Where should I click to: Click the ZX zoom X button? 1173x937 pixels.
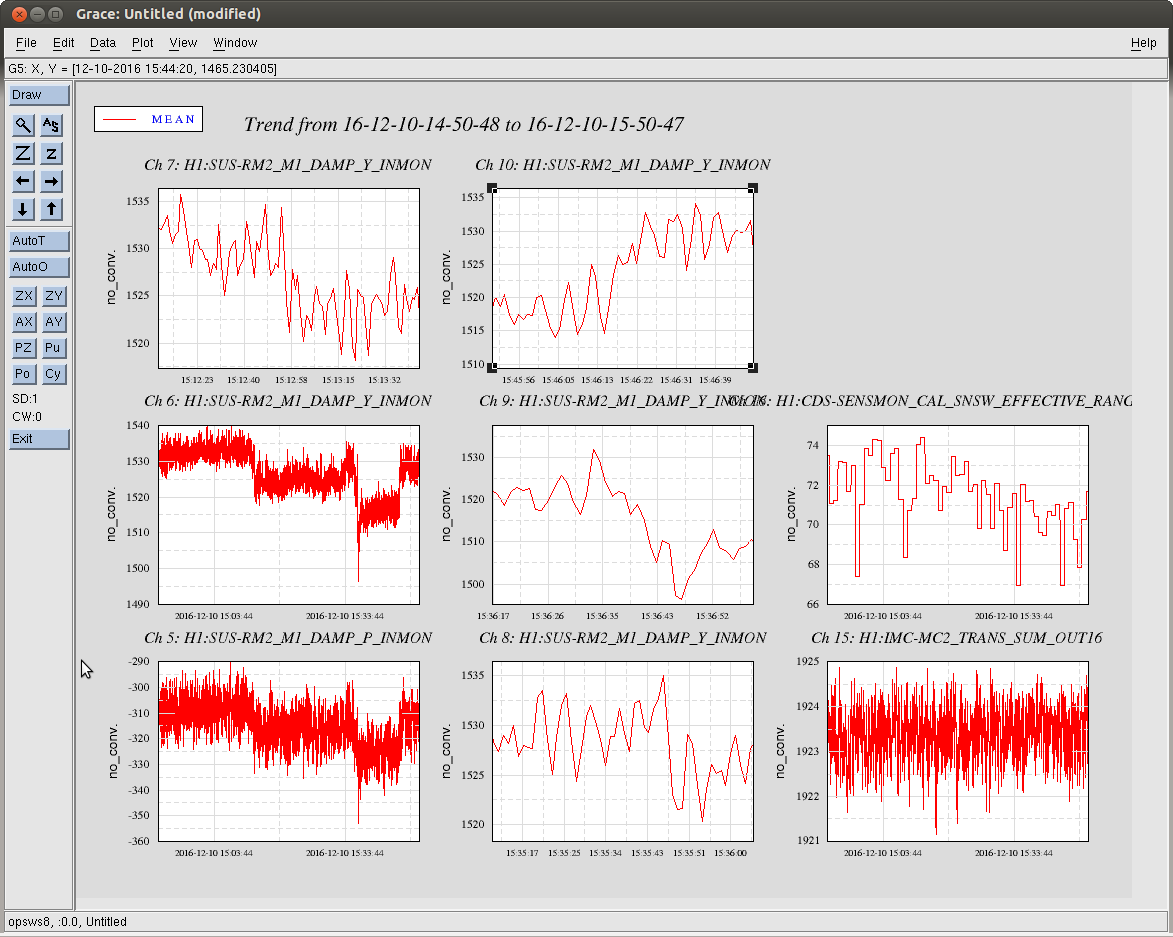(x=24, y=295)
